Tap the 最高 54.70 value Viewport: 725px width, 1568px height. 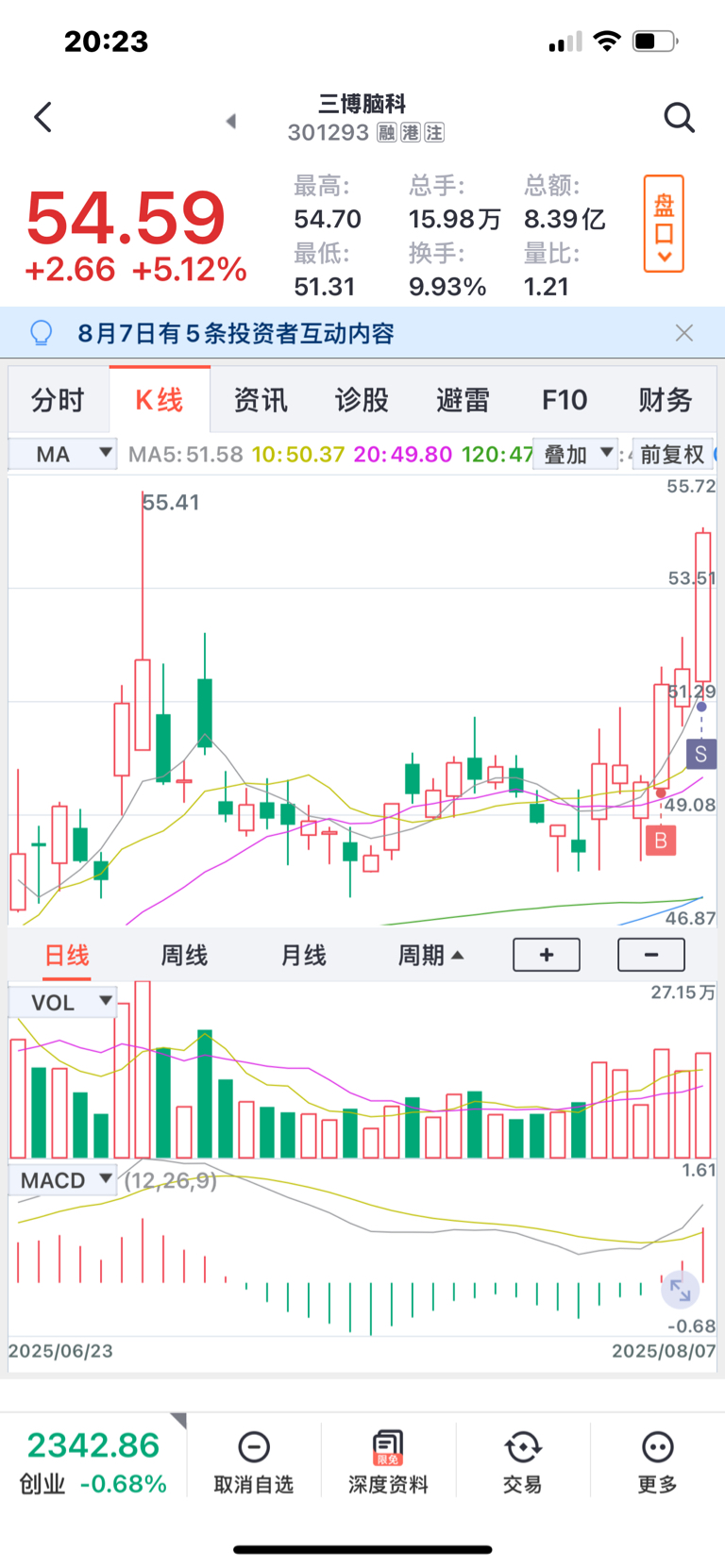[328, 219]
